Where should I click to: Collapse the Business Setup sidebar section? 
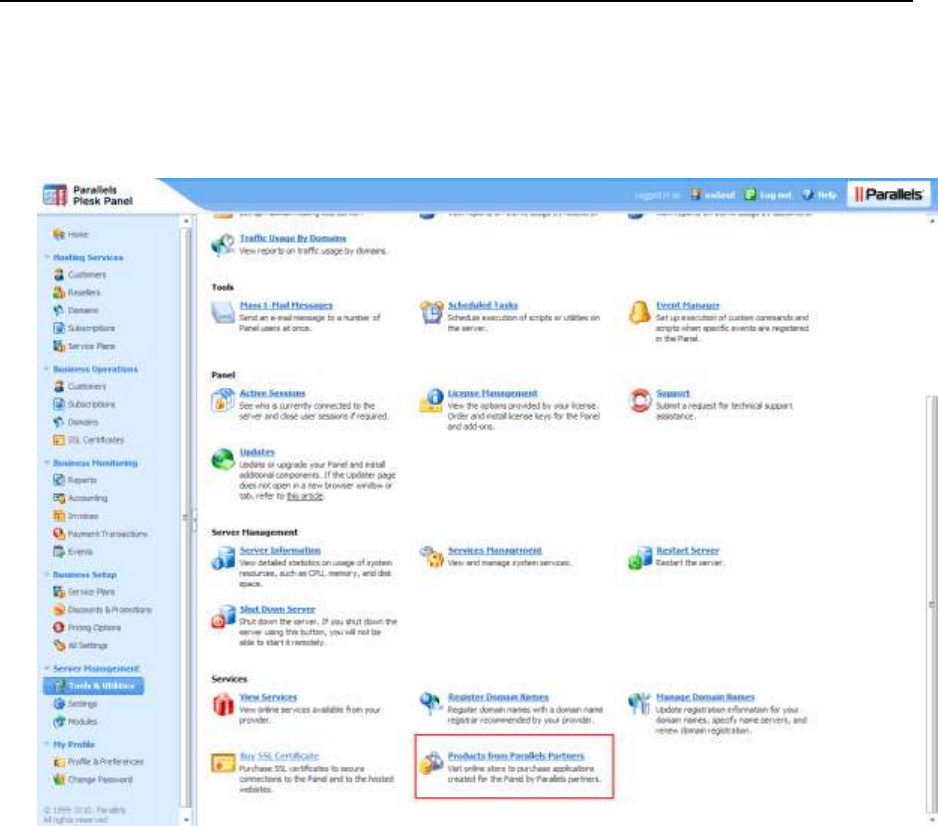coord(47,574)
